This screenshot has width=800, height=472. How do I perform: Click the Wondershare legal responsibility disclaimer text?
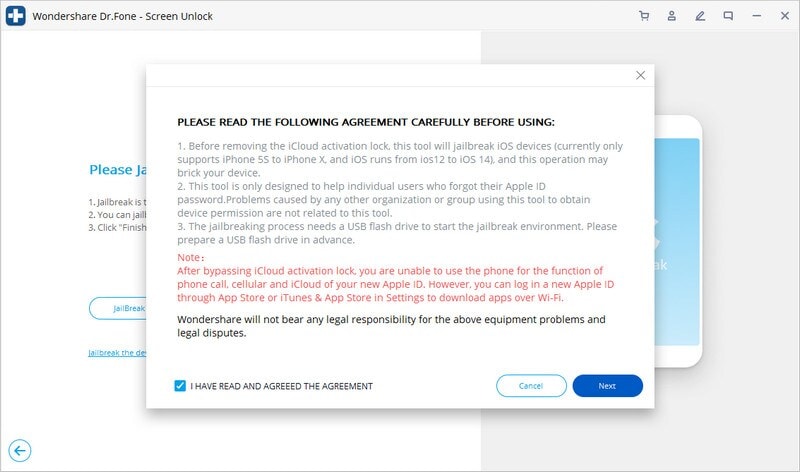click(x=391, y=326)
